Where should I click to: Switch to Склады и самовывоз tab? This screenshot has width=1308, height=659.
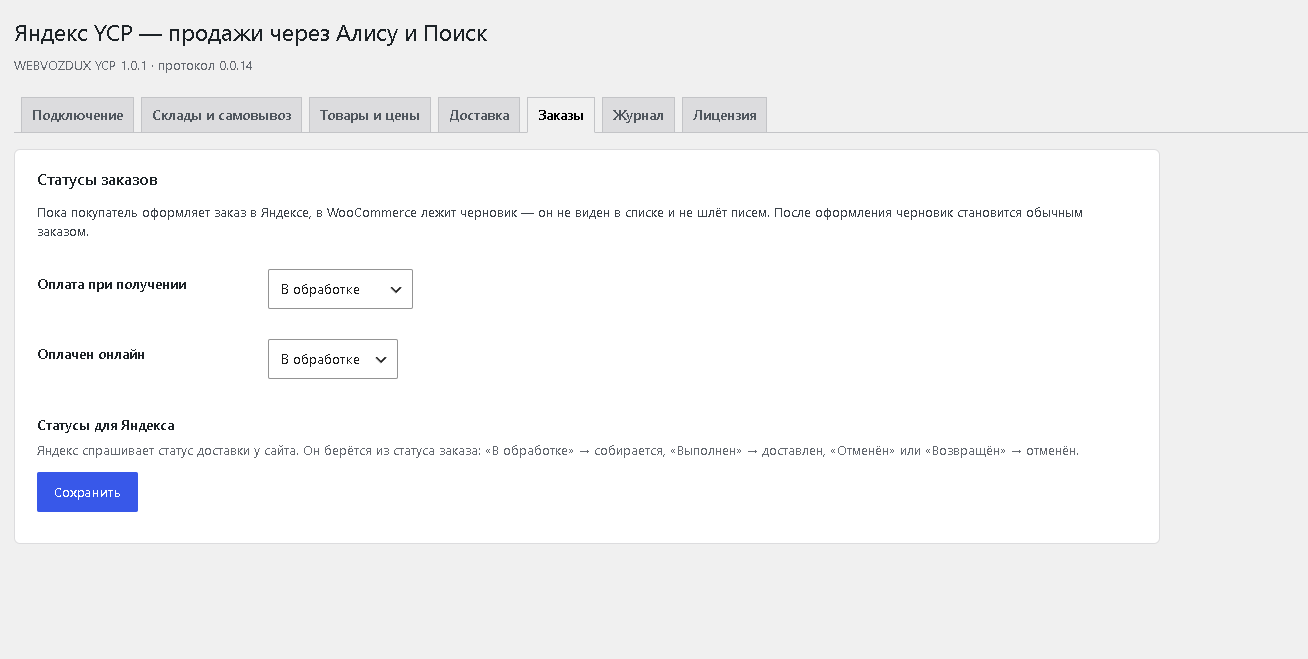click(x=222, y=115)
